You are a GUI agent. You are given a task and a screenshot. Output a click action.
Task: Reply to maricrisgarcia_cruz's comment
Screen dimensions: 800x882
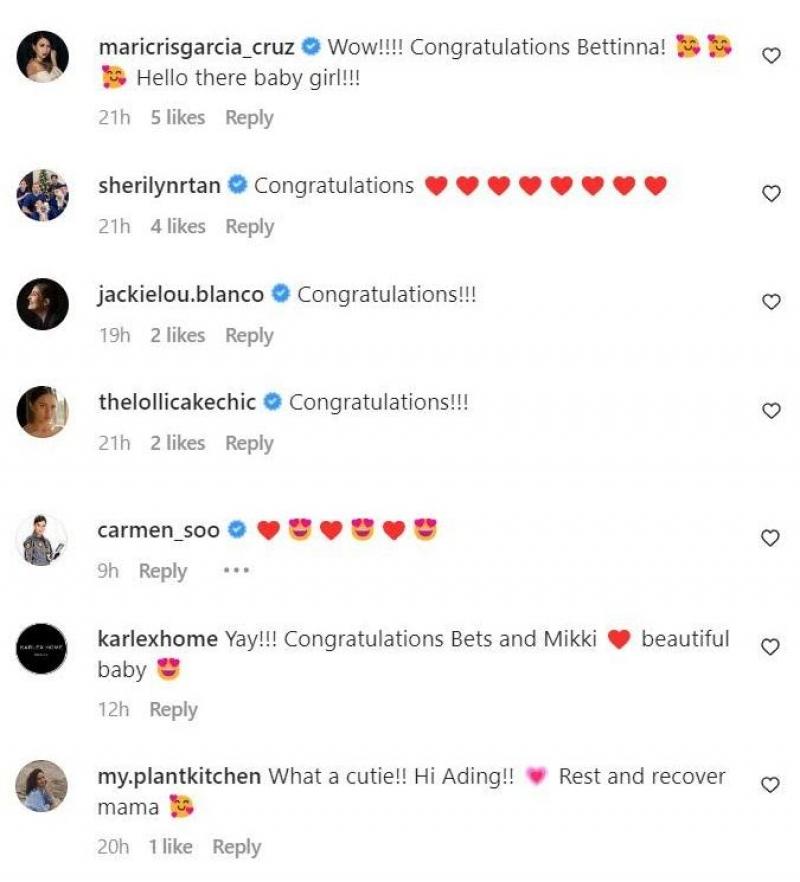[x=249, y=117]
